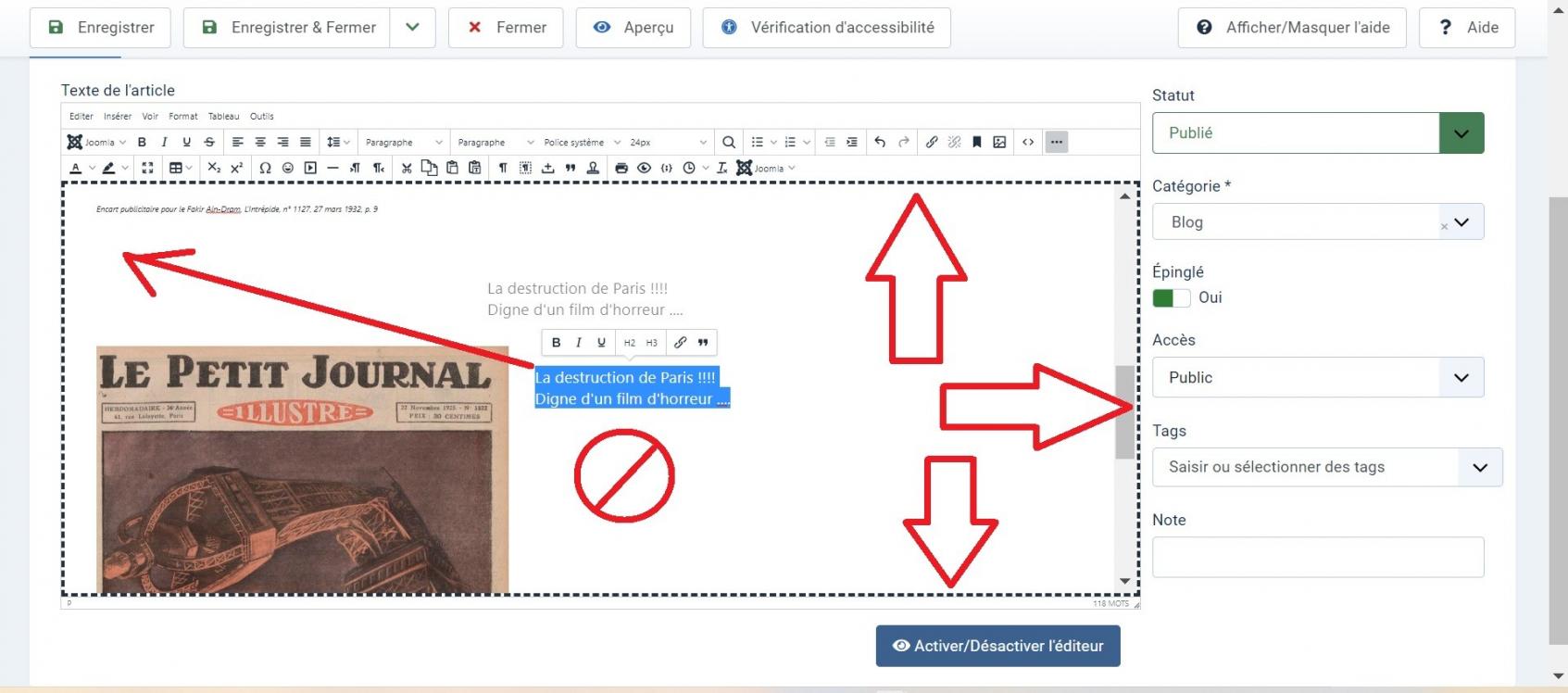Apply strikethrough formatting
1568x693 pixels.
[x=209, y=142]
